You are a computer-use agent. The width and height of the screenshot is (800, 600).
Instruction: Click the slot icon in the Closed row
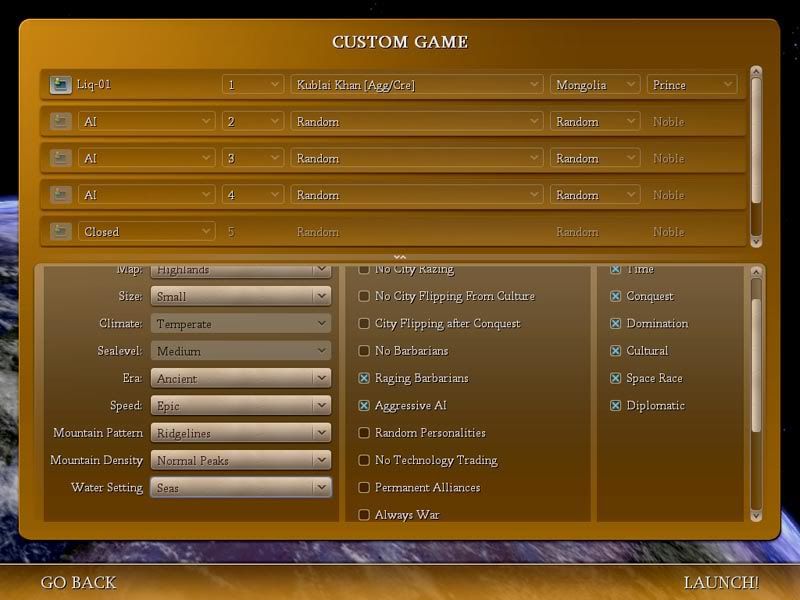pos(60,232)
